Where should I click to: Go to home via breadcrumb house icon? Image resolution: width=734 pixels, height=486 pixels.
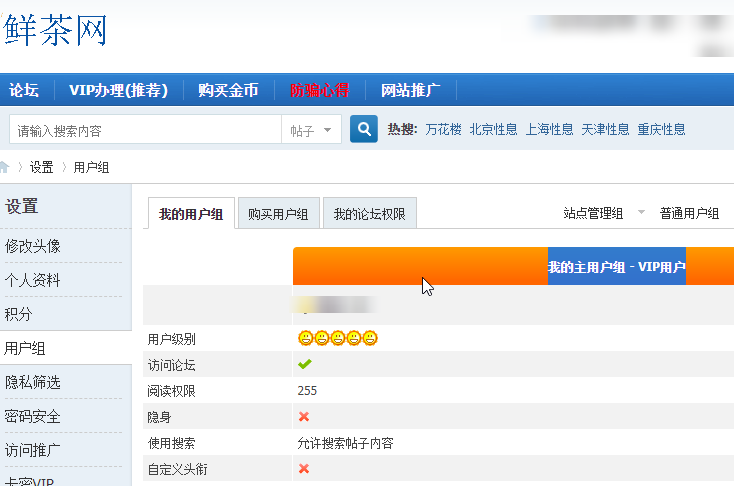4,167
